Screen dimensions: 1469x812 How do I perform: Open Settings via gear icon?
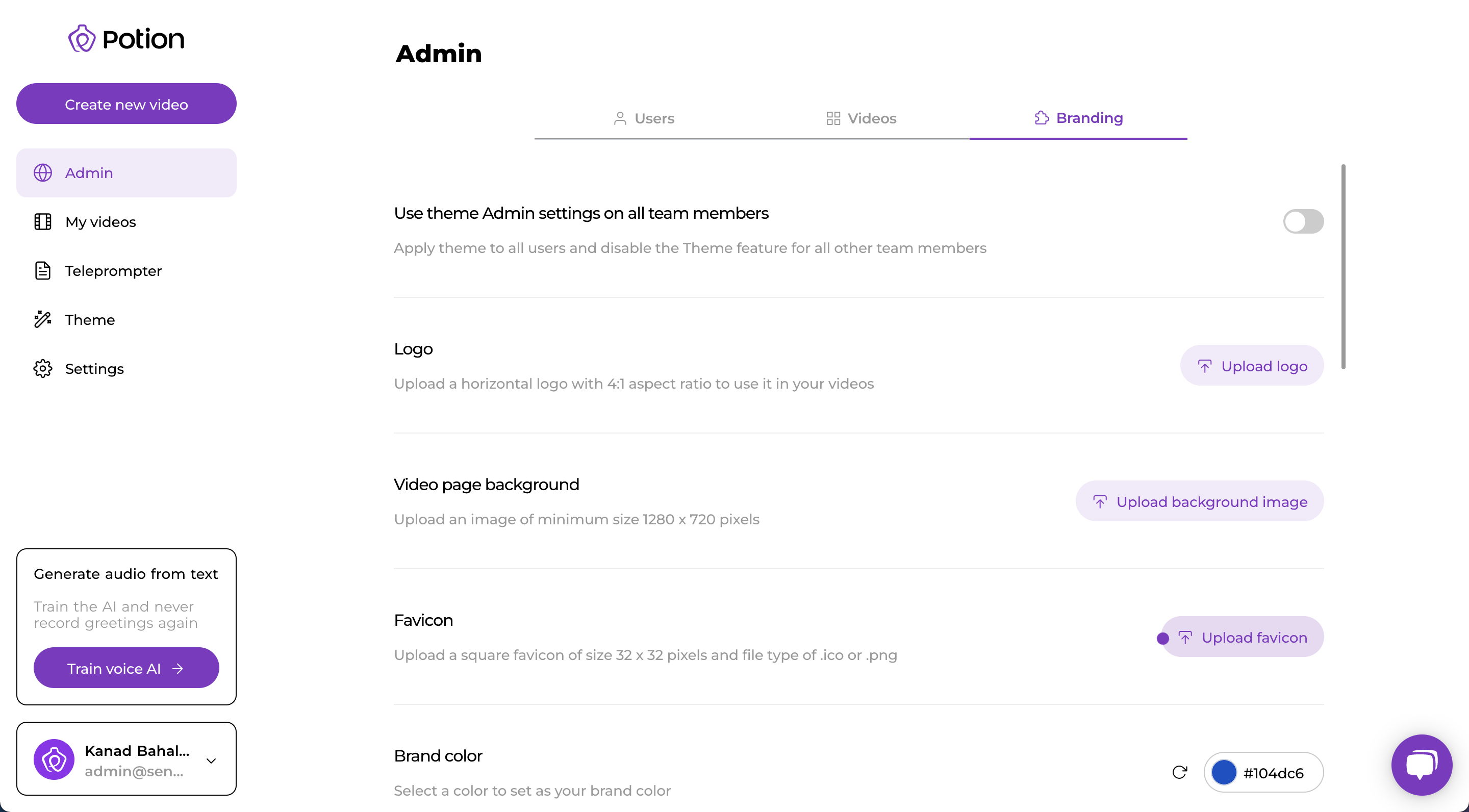43,369
